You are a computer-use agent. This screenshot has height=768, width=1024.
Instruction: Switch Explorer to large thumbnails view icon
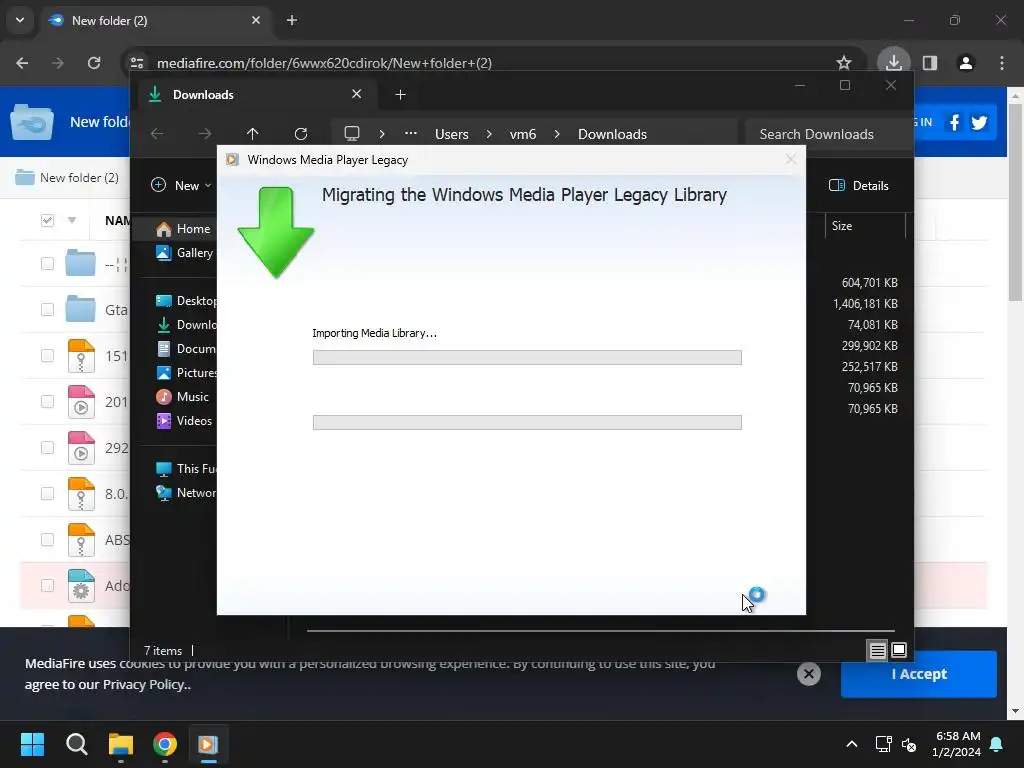click(899, 650)
